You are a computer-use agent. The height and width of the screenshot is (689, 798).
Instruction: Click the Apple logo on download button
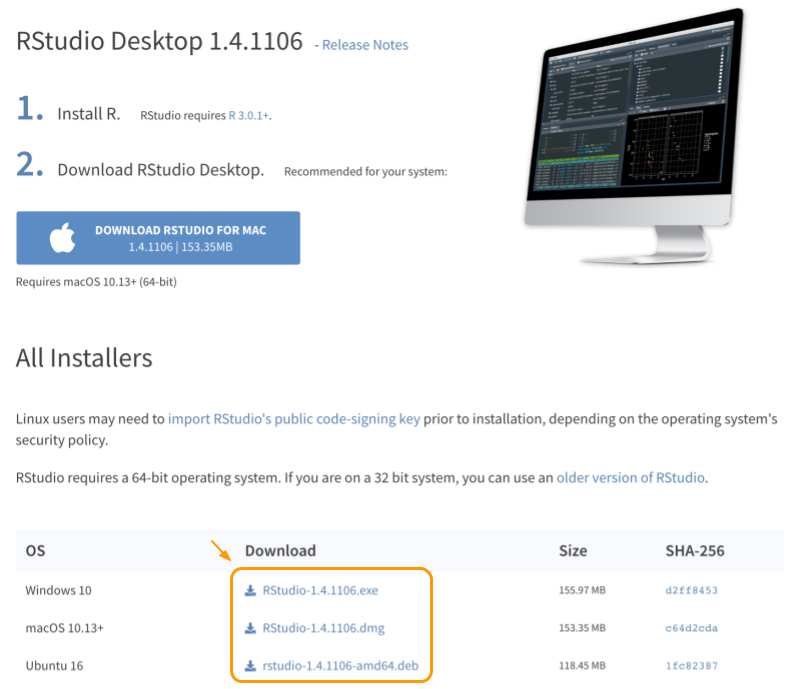point(62,237)
